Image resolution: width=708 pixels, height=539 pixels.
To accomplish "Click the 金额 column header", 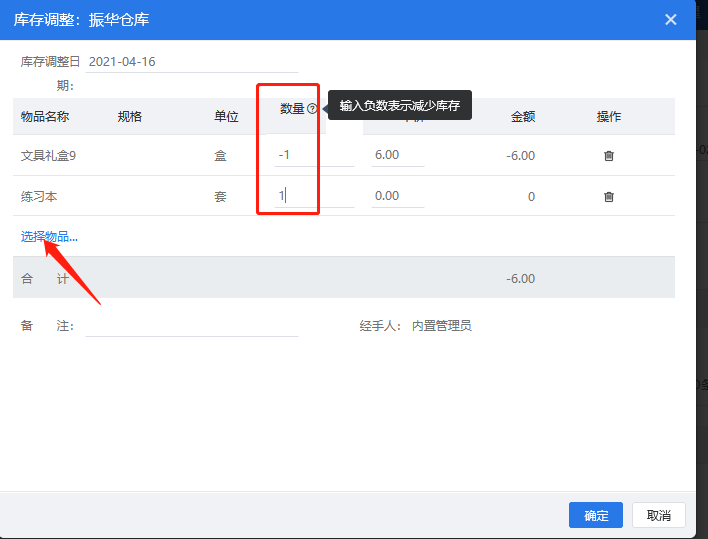I will click(x=523, y=117).
